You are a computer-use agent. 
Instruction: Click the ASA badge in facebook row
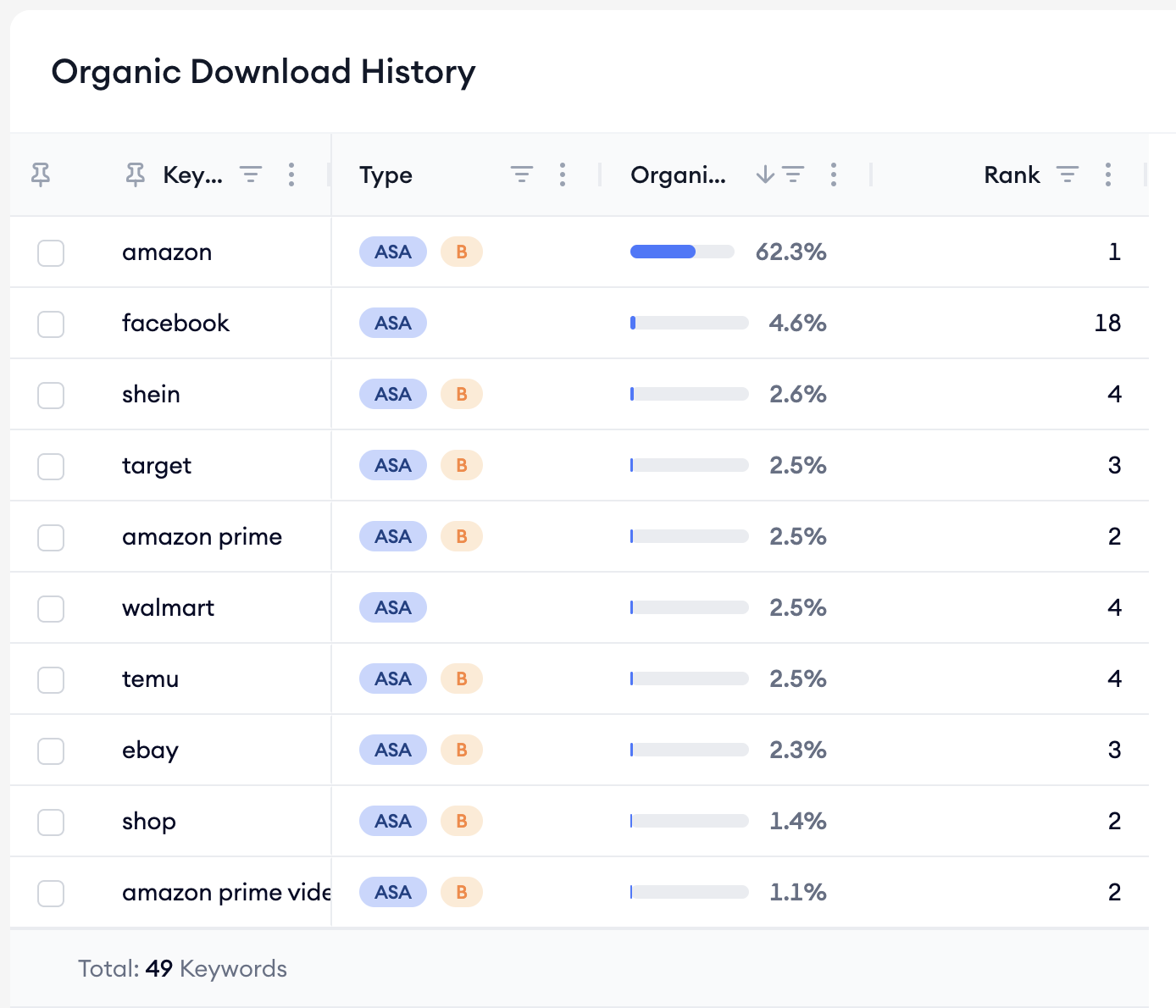[x=393, y=323]
